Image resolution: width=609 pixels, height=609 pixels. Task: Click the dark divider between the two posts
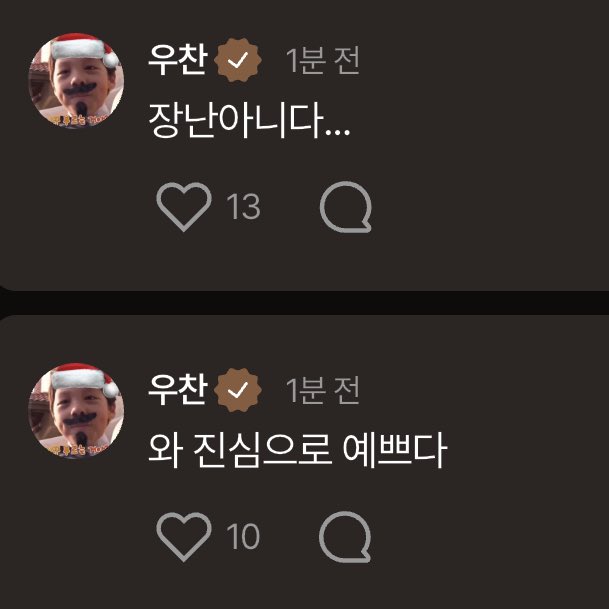[x=304, y=303]
